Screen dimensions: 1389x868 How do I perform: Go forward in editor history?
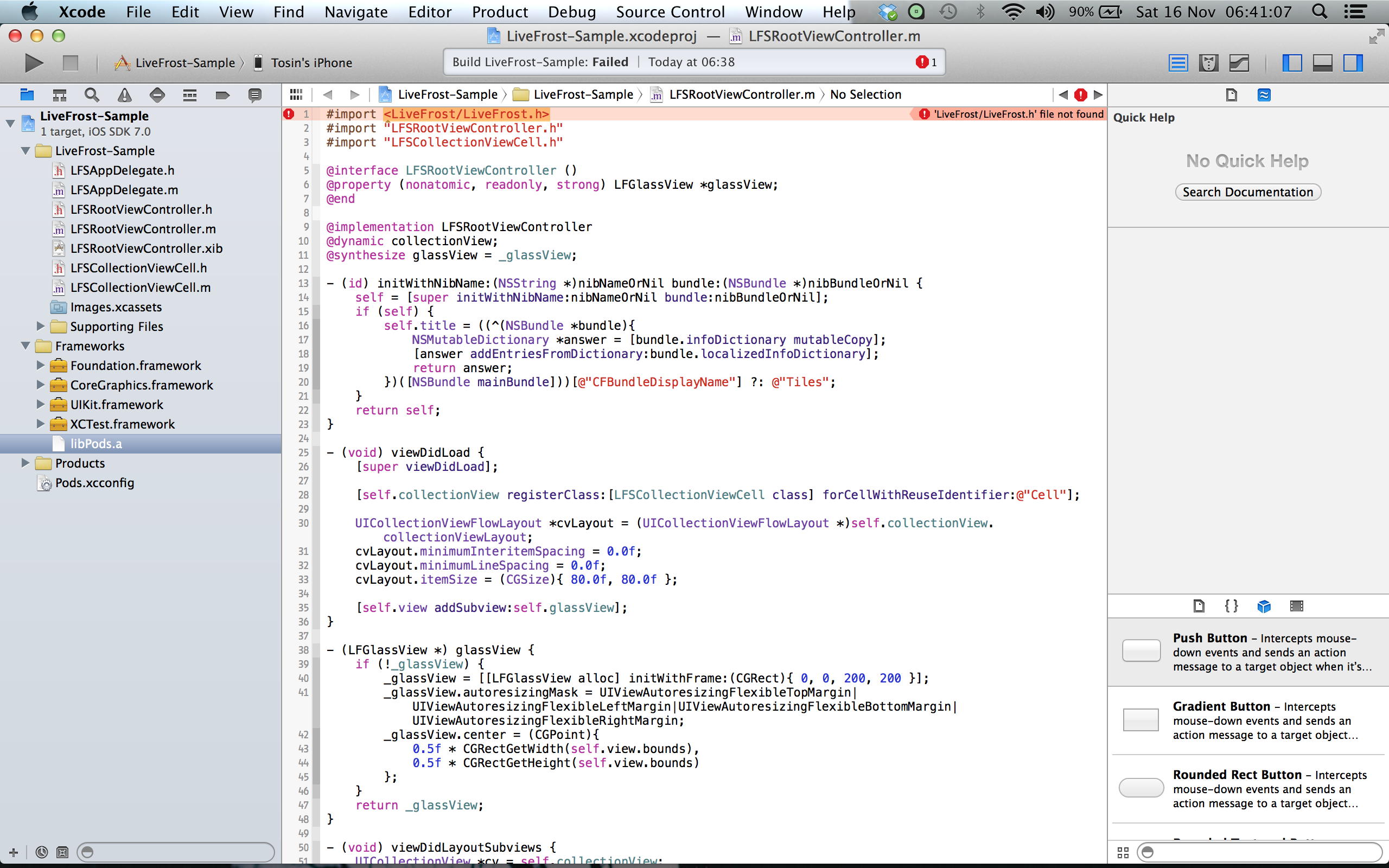(x=355, y=94)
